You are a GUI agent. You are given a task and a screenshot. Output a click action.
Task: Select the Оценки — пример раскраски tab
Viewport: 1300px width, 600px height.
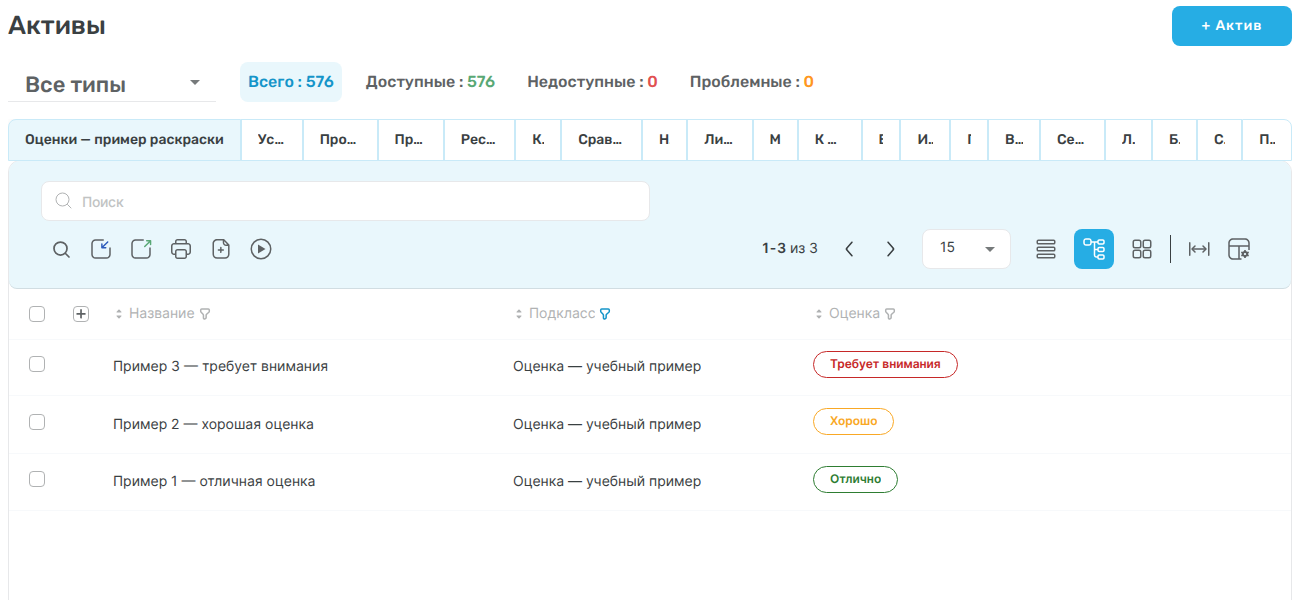(124, 140)
